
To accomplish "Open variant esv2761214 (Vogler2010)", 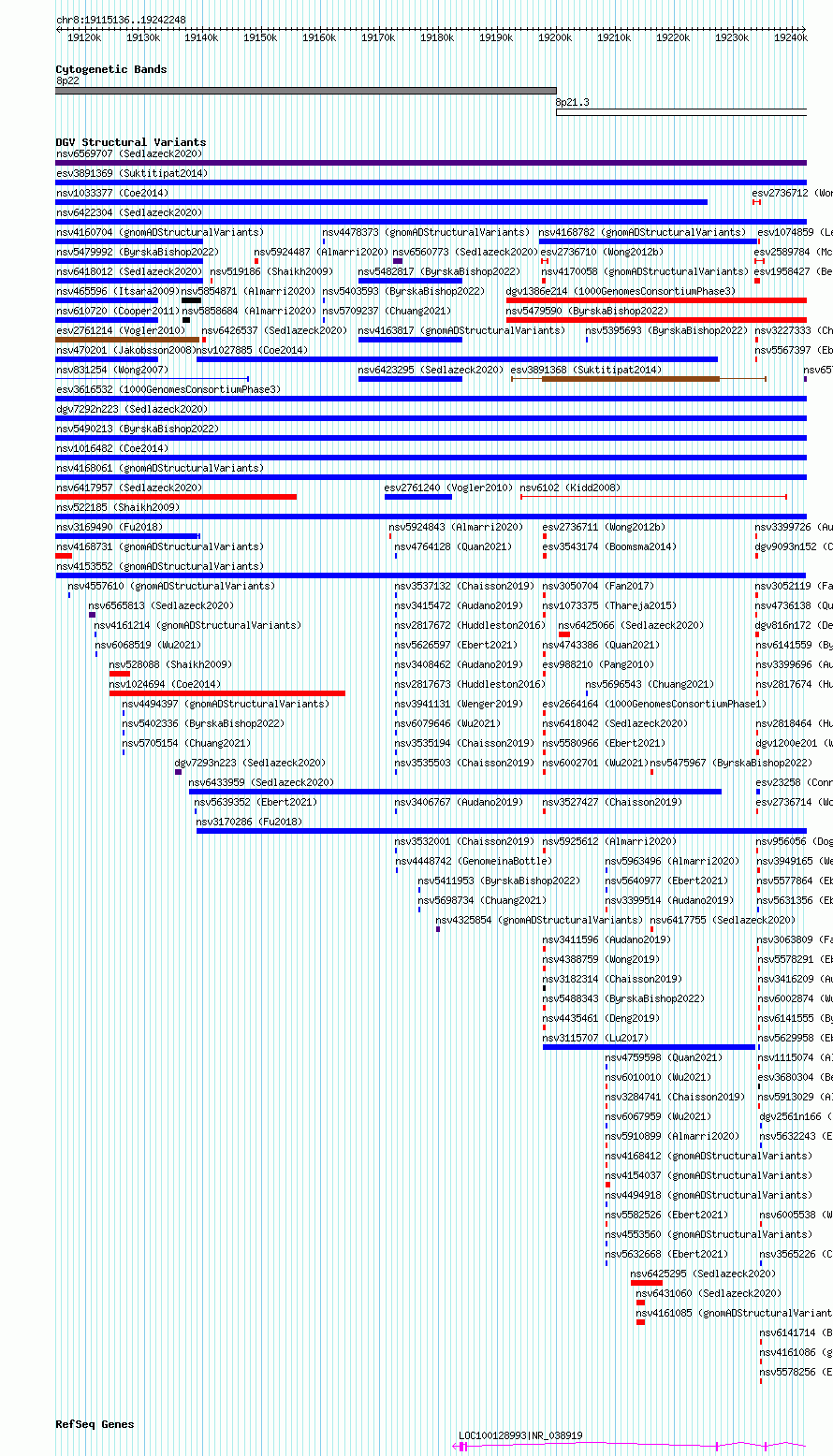I will pos(121,330).
